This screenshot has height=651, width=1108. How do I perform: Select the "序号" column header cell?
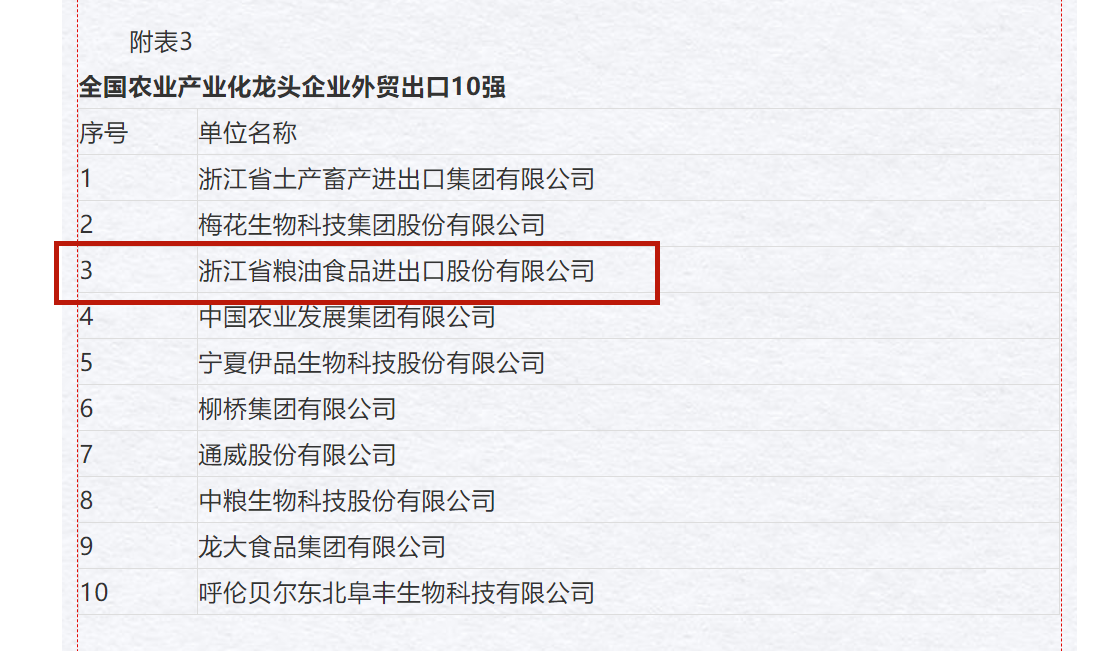pyautogui.click(x=104, y=133)
